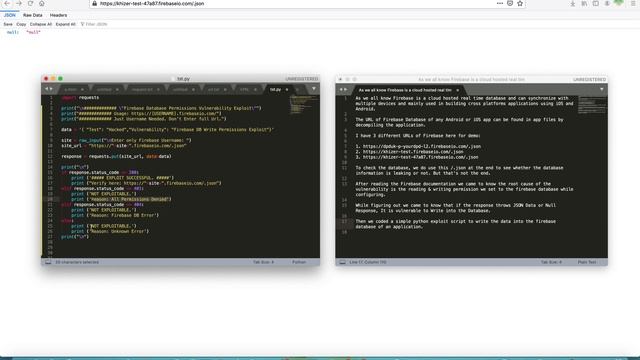The image size is (640, 360).
Task: Open the tab list dropdown in txt.py window
Action: (313, 89)
